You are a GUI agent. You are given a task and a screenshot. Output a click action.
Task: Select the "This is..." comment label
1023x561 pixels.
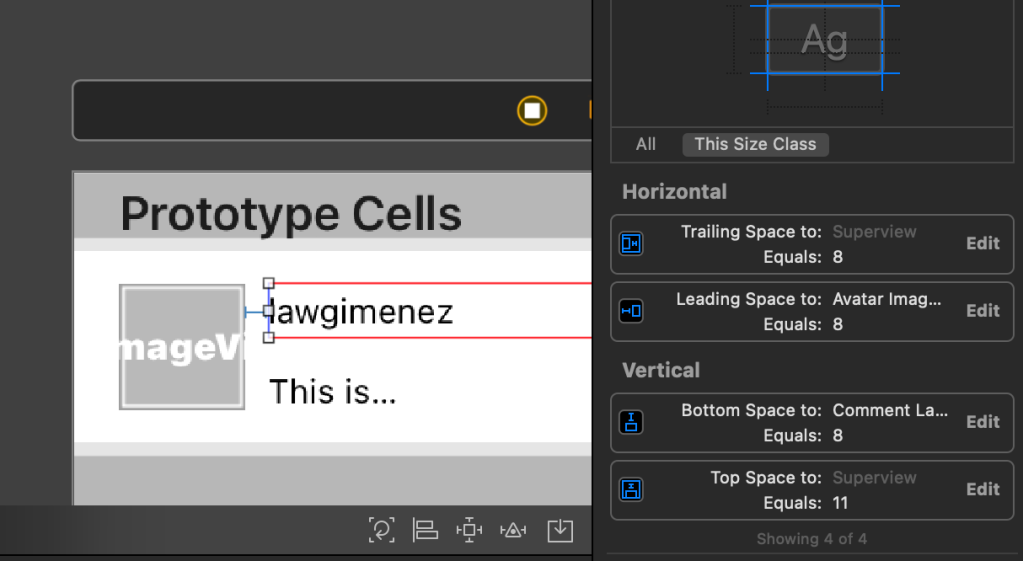point(333,392)
